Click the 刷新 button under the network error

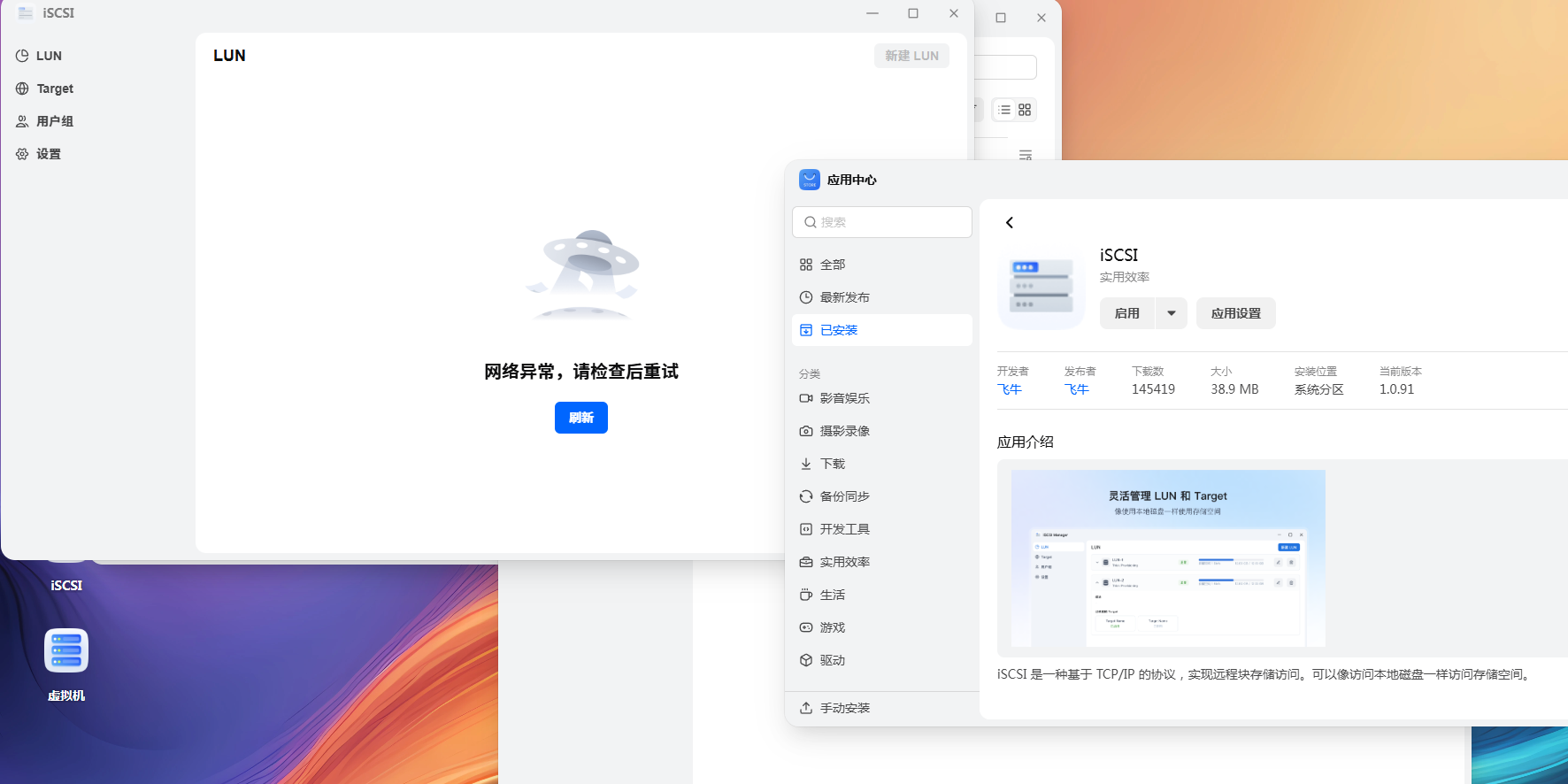coord(581,418)
